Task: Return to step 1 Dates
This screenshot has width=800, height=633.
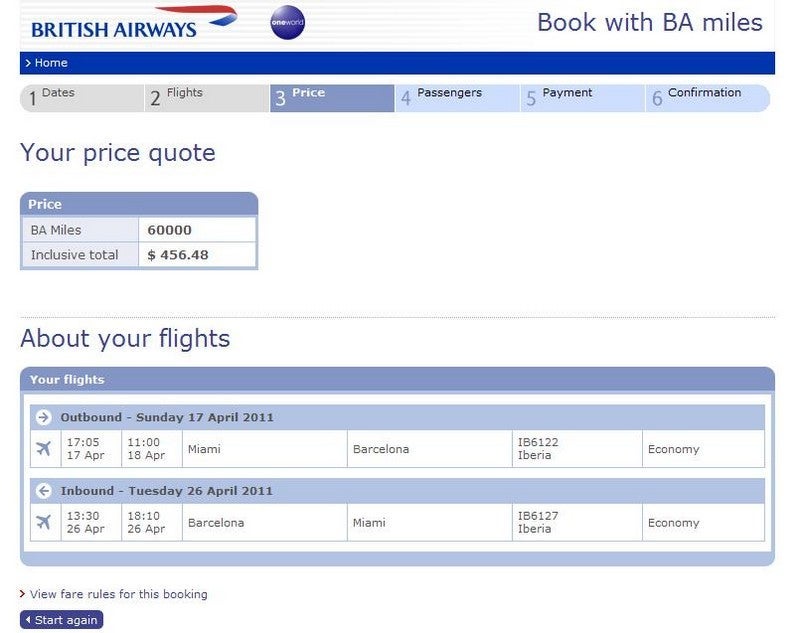Action: pos(83,98)
